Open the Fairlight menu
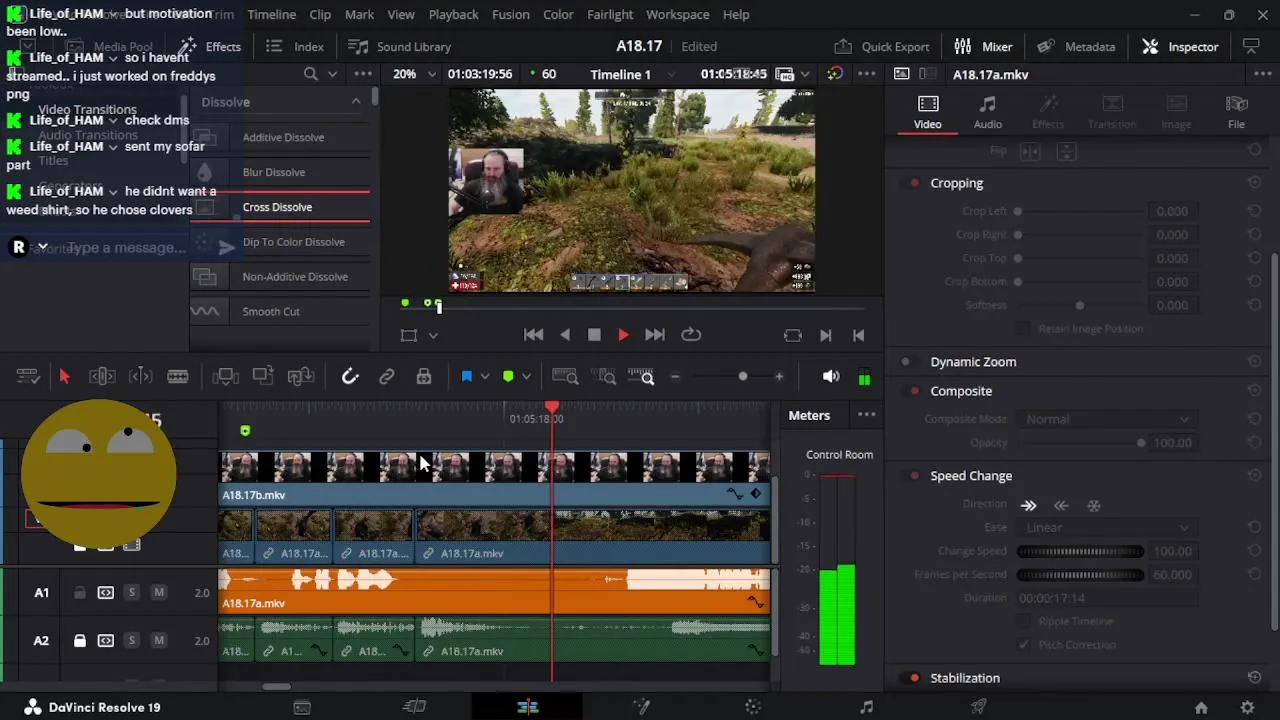 610,15
